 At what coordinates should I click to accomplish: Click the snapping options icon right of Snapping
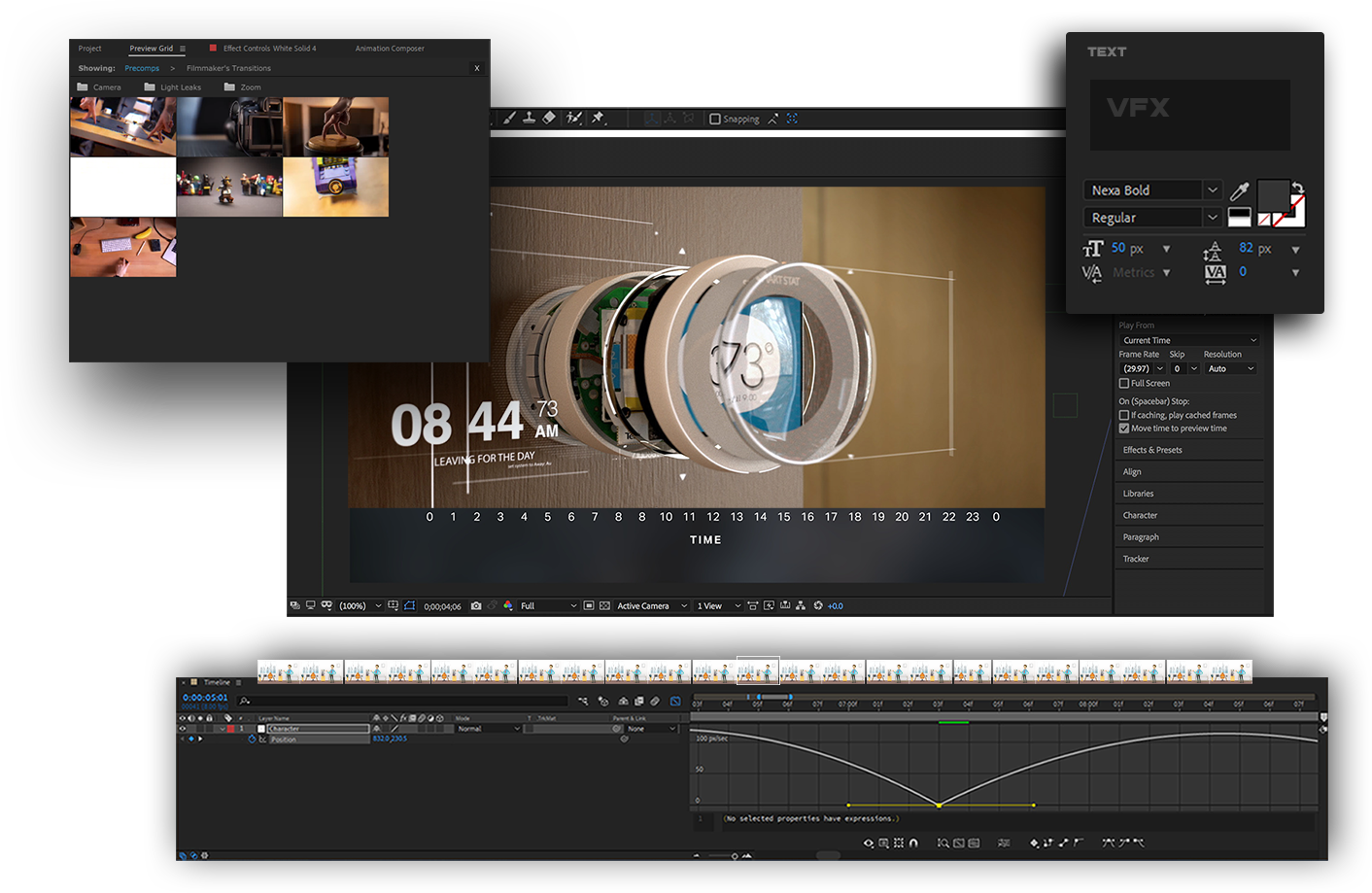773,119
